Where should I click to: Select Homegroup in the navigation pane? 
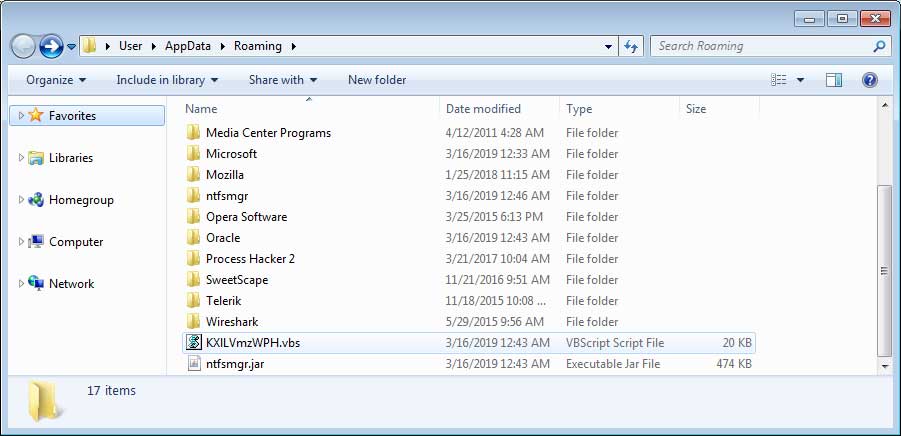(81, 200)
